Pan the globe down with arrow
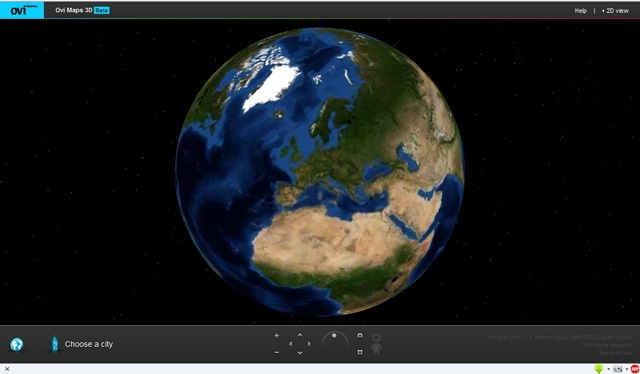This screenshot has height=374, width=640. point(300,352)
